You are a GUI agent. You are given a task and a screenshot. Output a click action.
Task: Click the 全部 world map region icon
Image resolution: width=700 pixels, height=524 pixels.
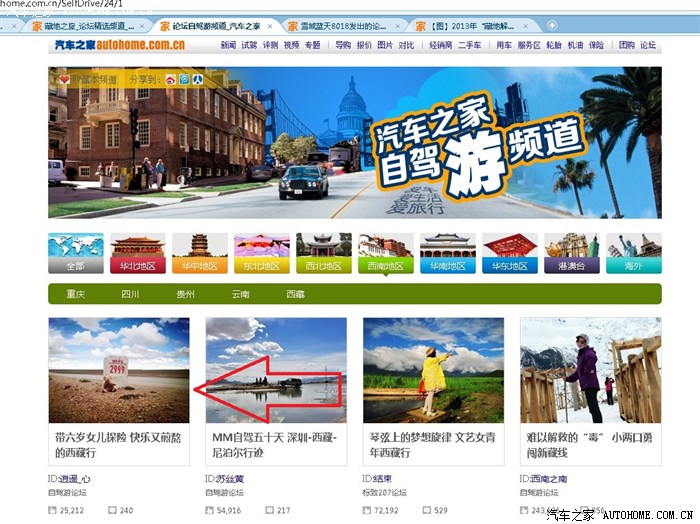(75, 253)
